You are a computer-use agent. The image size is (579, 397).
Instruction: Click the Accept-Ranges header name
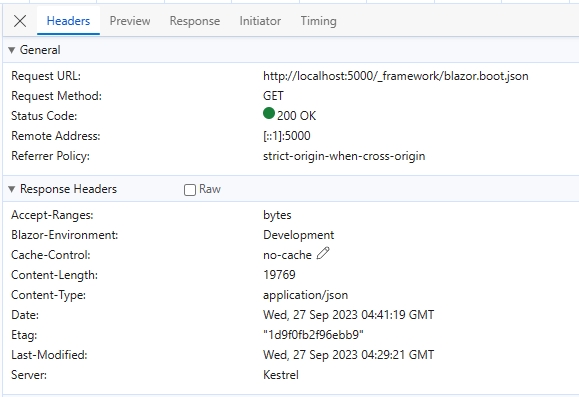pyautogui.click(x=52, y=215)
